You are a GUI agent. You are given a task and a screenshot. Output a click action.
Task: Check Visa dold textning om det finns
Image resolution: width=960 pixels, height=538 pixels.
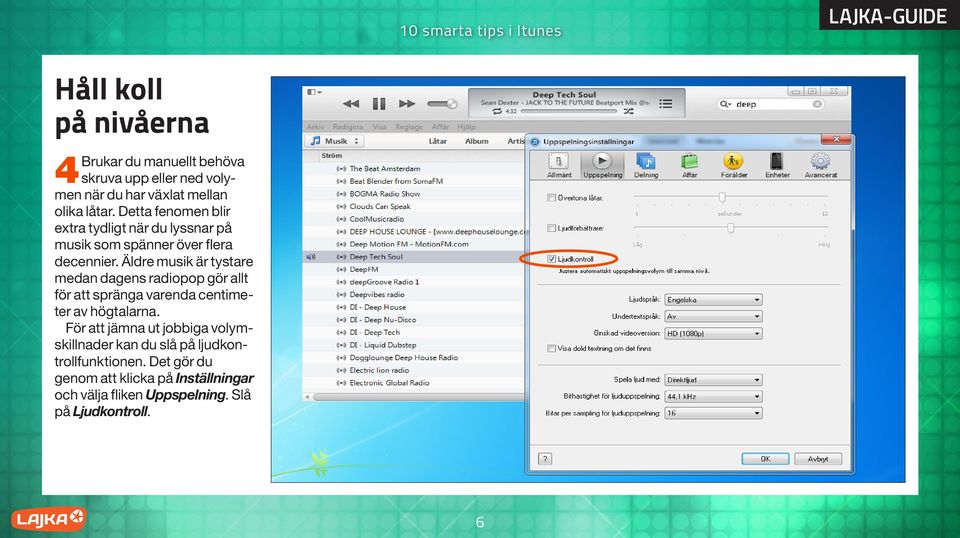point(551,348)
